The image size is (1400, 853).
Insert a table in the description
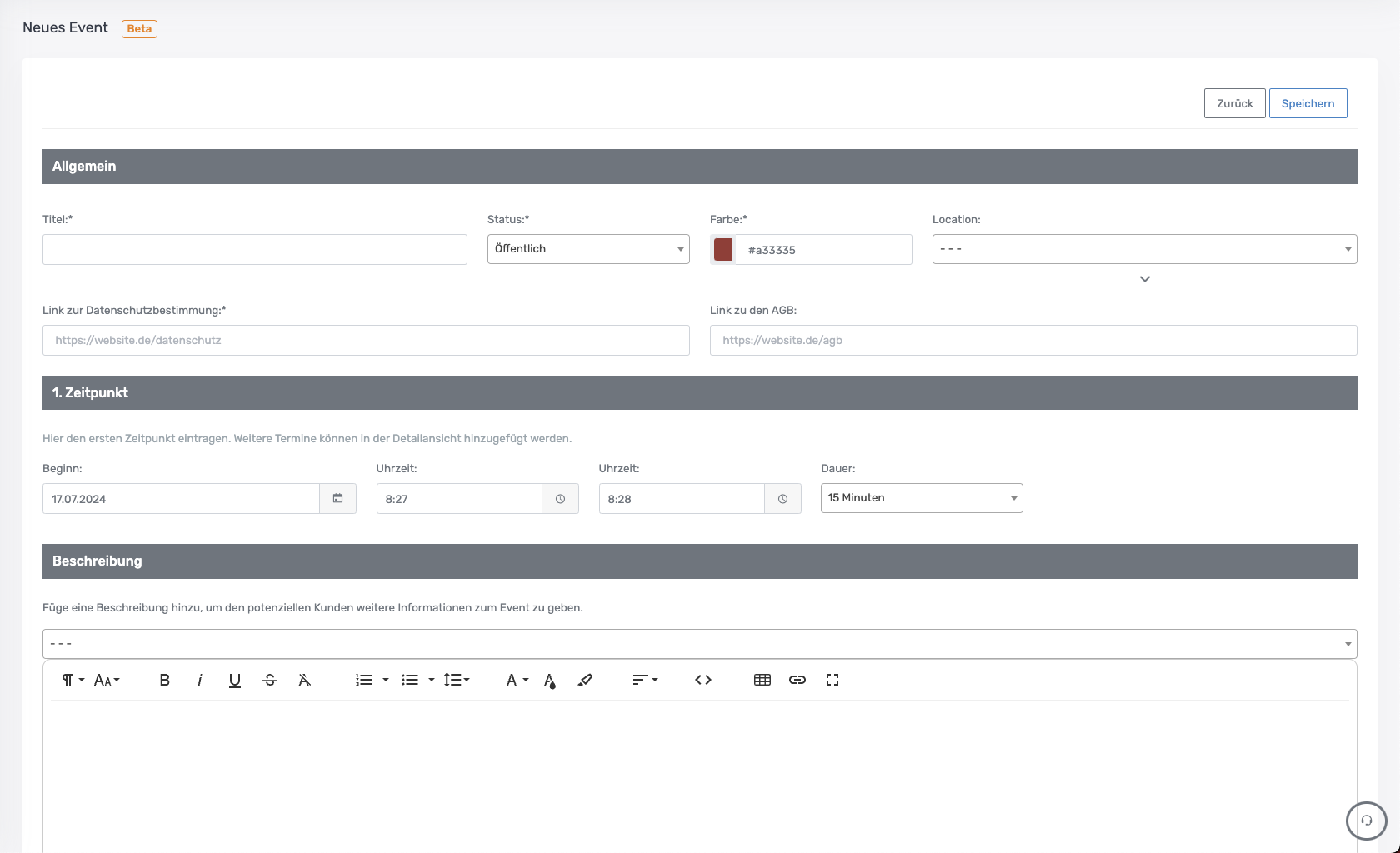point(762,680)
